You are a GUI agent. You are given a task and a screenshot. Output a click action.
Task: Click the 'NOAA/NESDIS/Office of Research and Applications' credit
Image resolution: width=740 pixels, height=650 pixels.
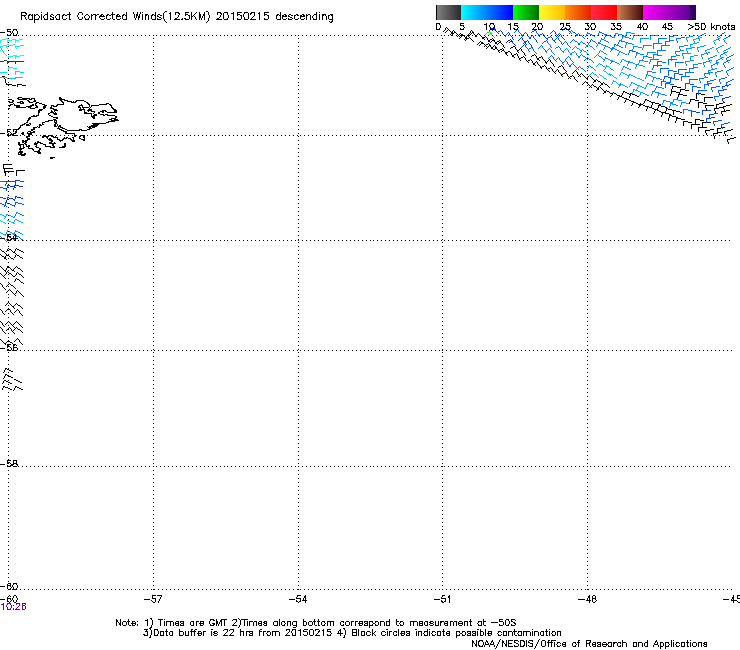589,644
